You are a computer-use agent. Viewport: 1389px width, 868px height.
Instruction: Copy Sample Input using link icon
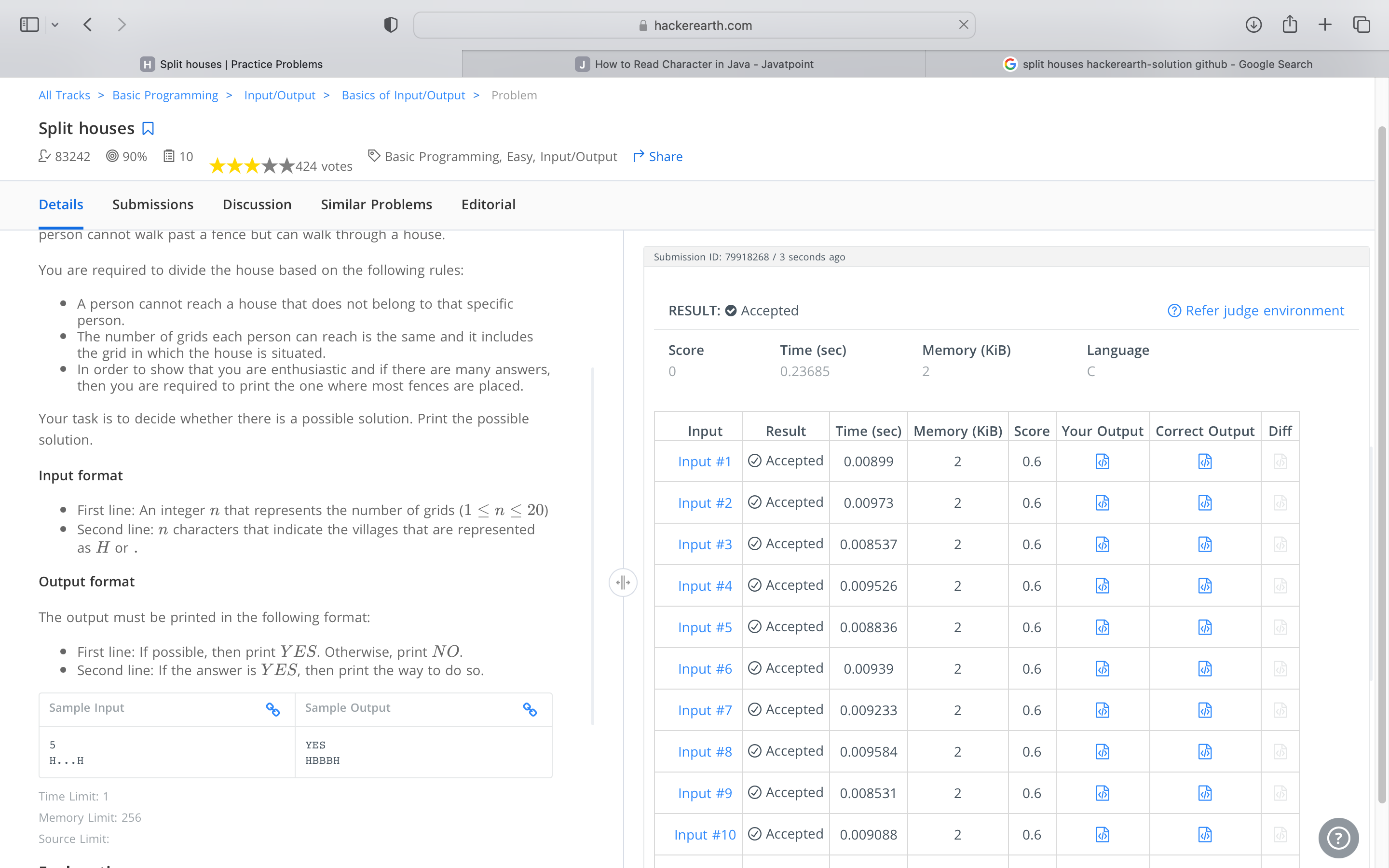point(272,709)
